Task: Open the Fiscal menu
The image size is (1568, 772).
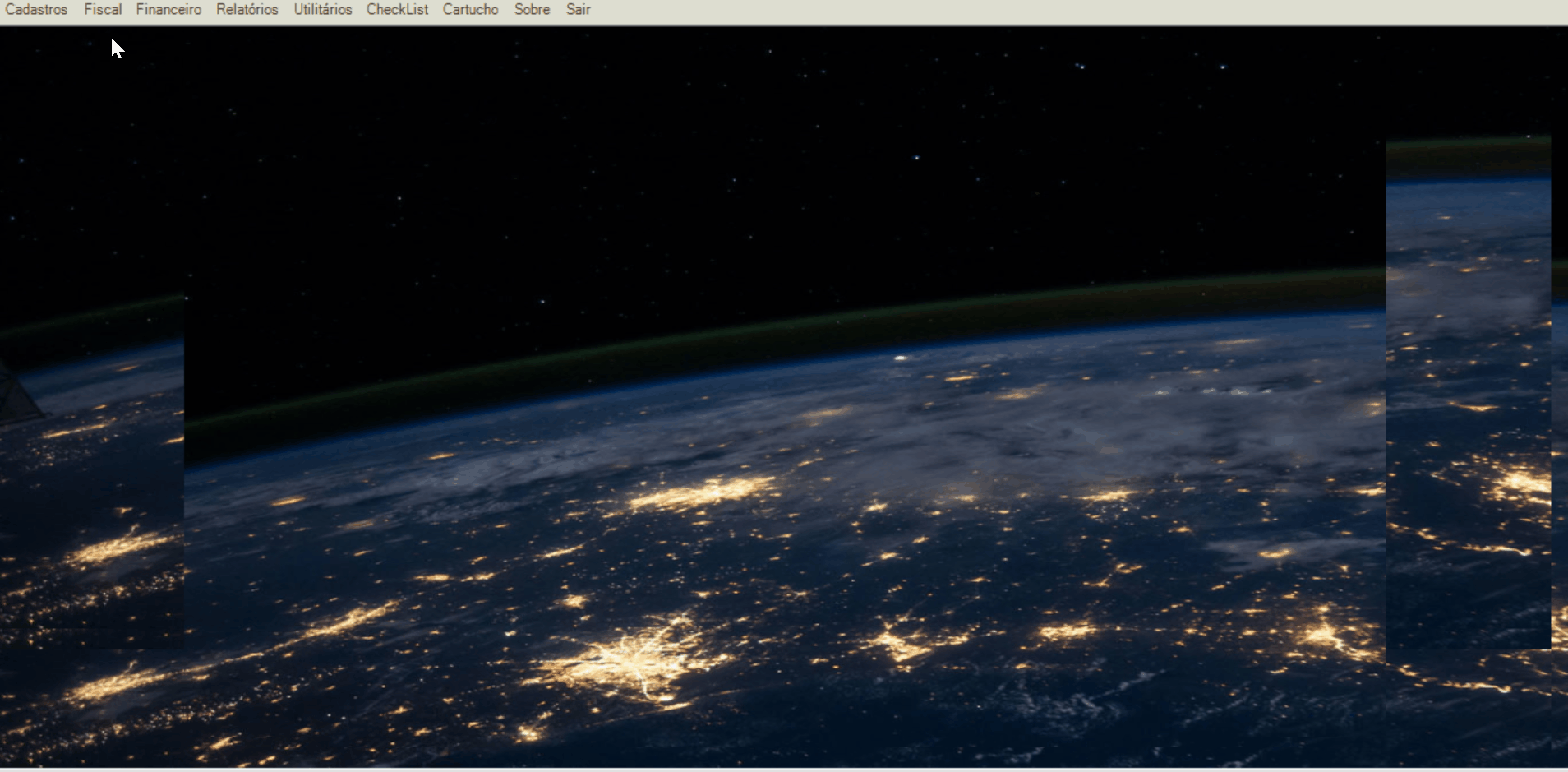Action: coord(103,10)
